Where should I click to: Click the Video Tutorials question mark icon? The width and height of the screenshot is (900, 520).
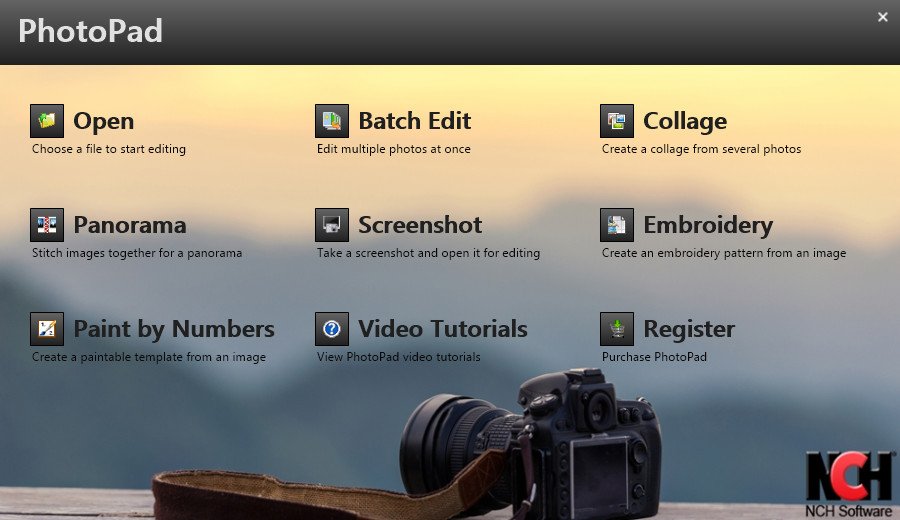tap(332, 329)
